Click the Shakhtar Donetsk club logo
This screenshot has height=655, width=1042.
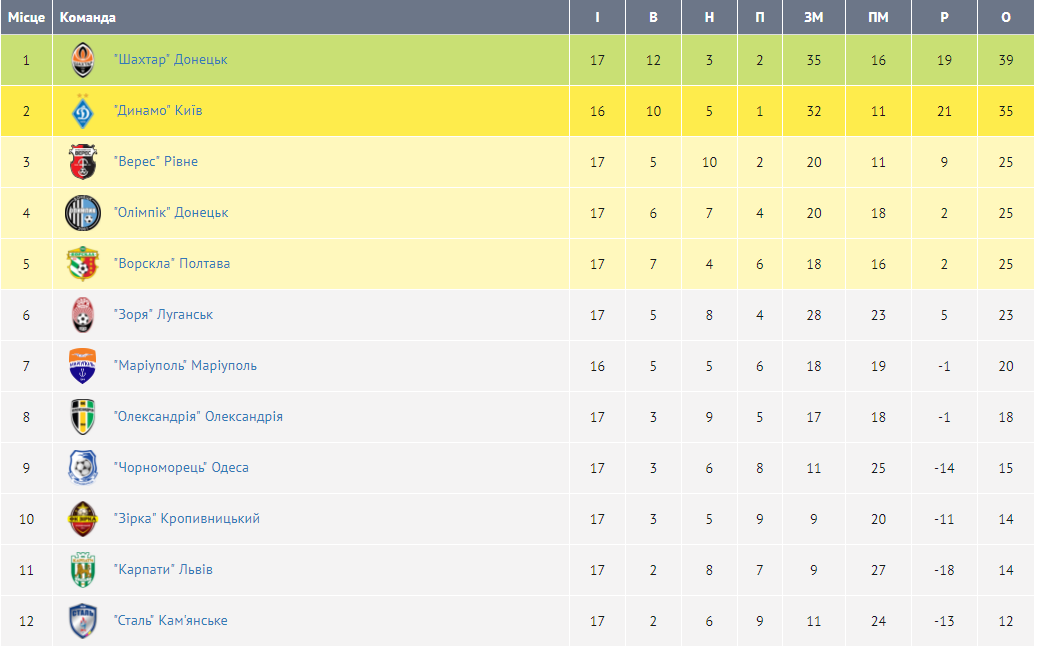(83, 60)
